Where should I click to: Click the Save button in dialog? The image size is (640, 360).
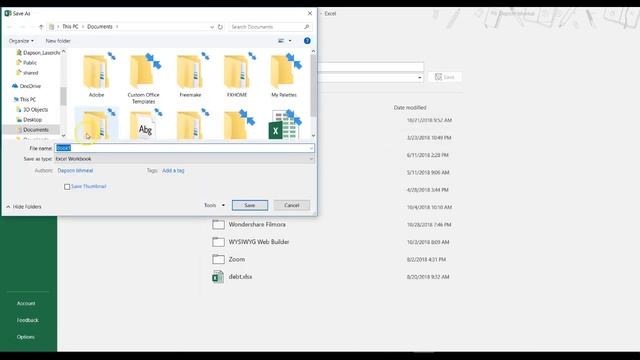(250, 205)
